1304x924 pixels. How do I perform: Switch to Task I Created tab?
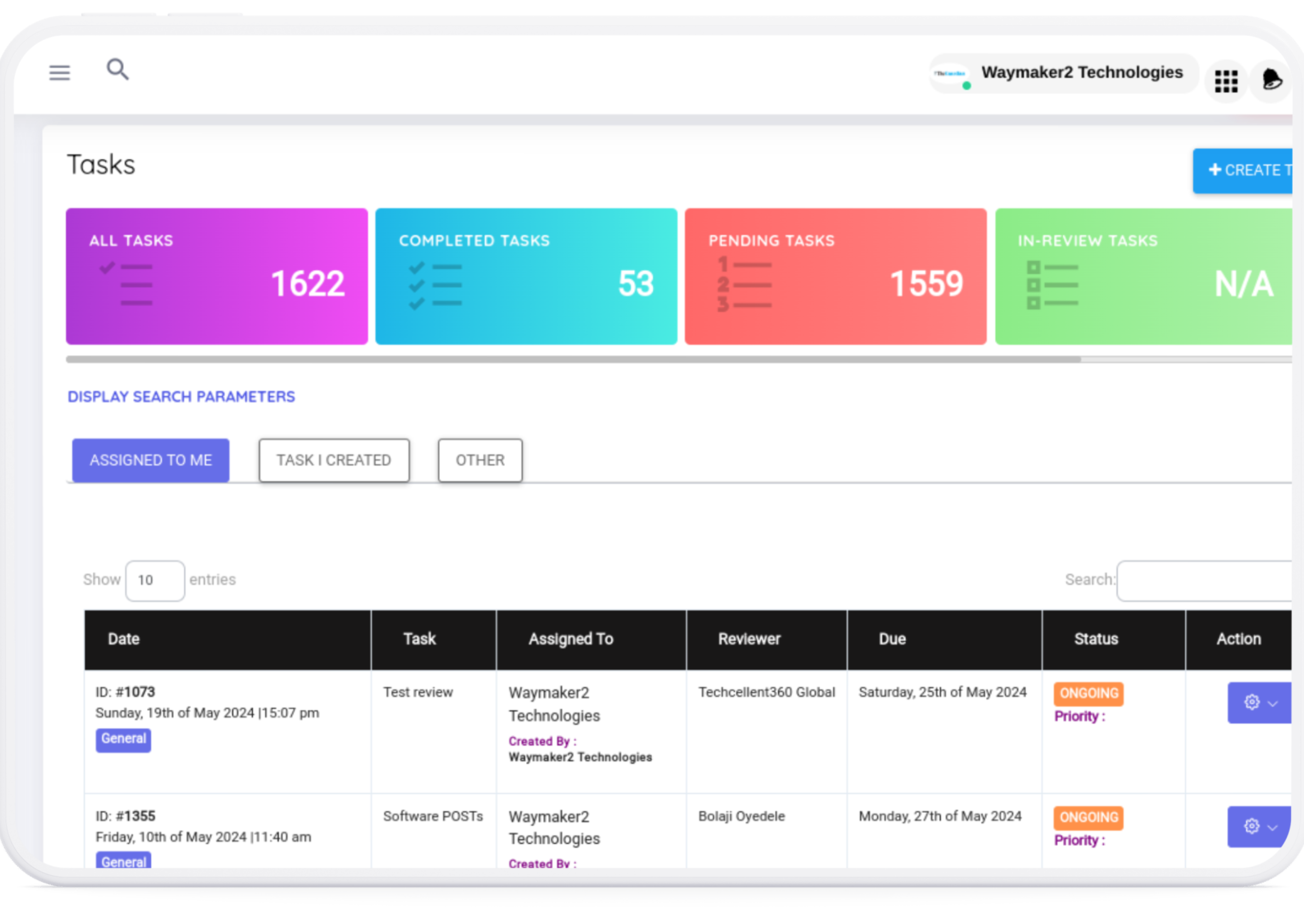tap(334, 460)
